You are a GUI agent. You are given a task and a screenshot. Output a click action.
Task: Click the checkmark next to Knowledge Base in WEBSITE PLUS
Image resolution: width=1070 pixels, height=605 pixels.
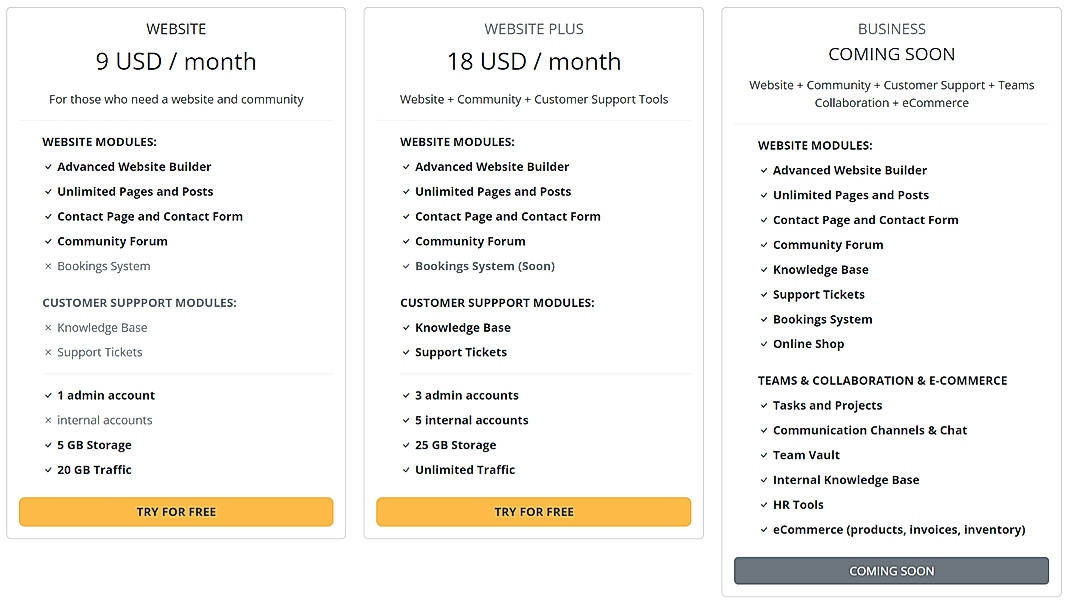coord(405,327)
